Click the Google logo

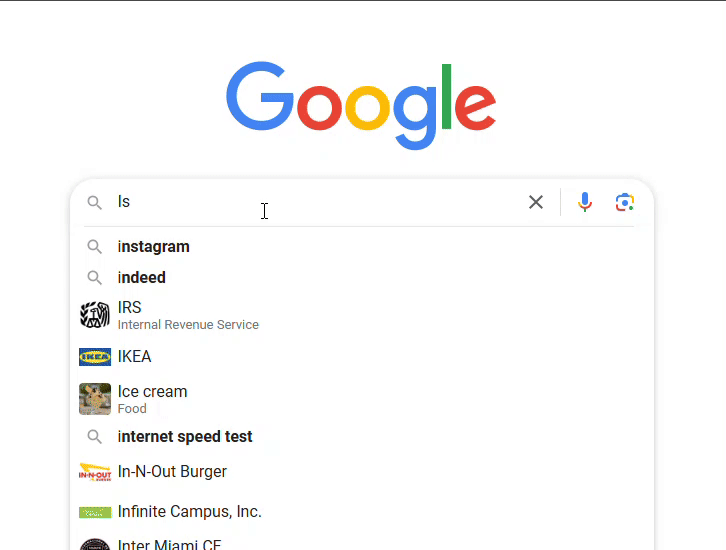tap(361, 105)
